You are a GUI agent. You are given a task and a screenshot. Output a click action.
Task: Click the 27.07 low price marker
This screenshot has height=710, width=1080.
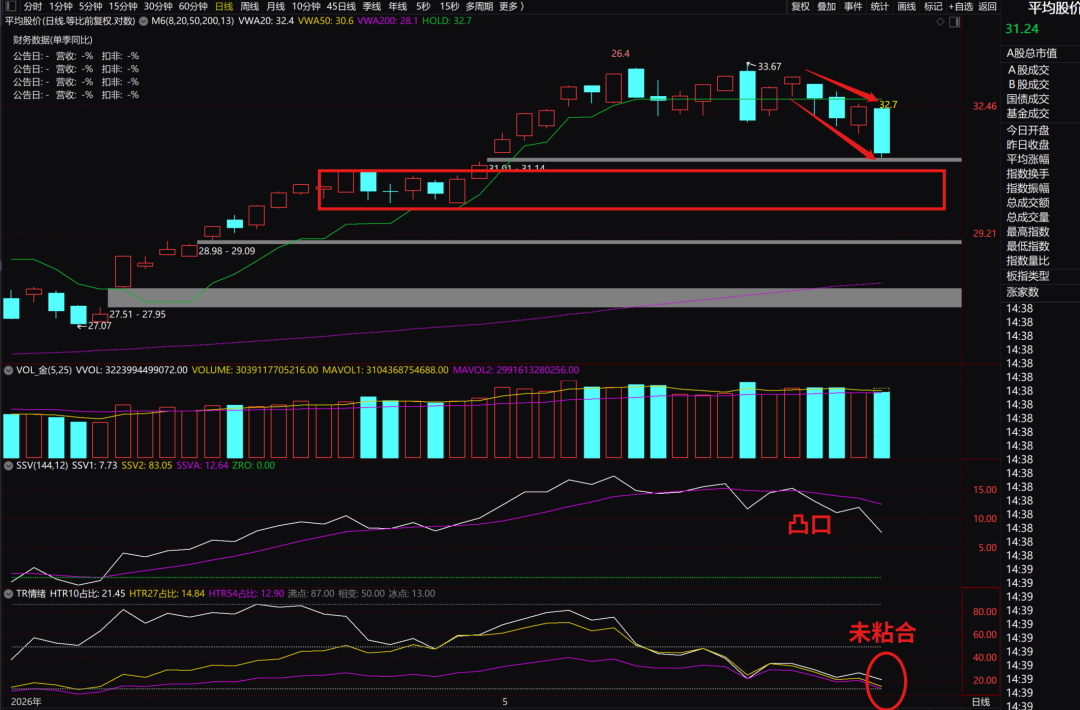coord(94,326)
